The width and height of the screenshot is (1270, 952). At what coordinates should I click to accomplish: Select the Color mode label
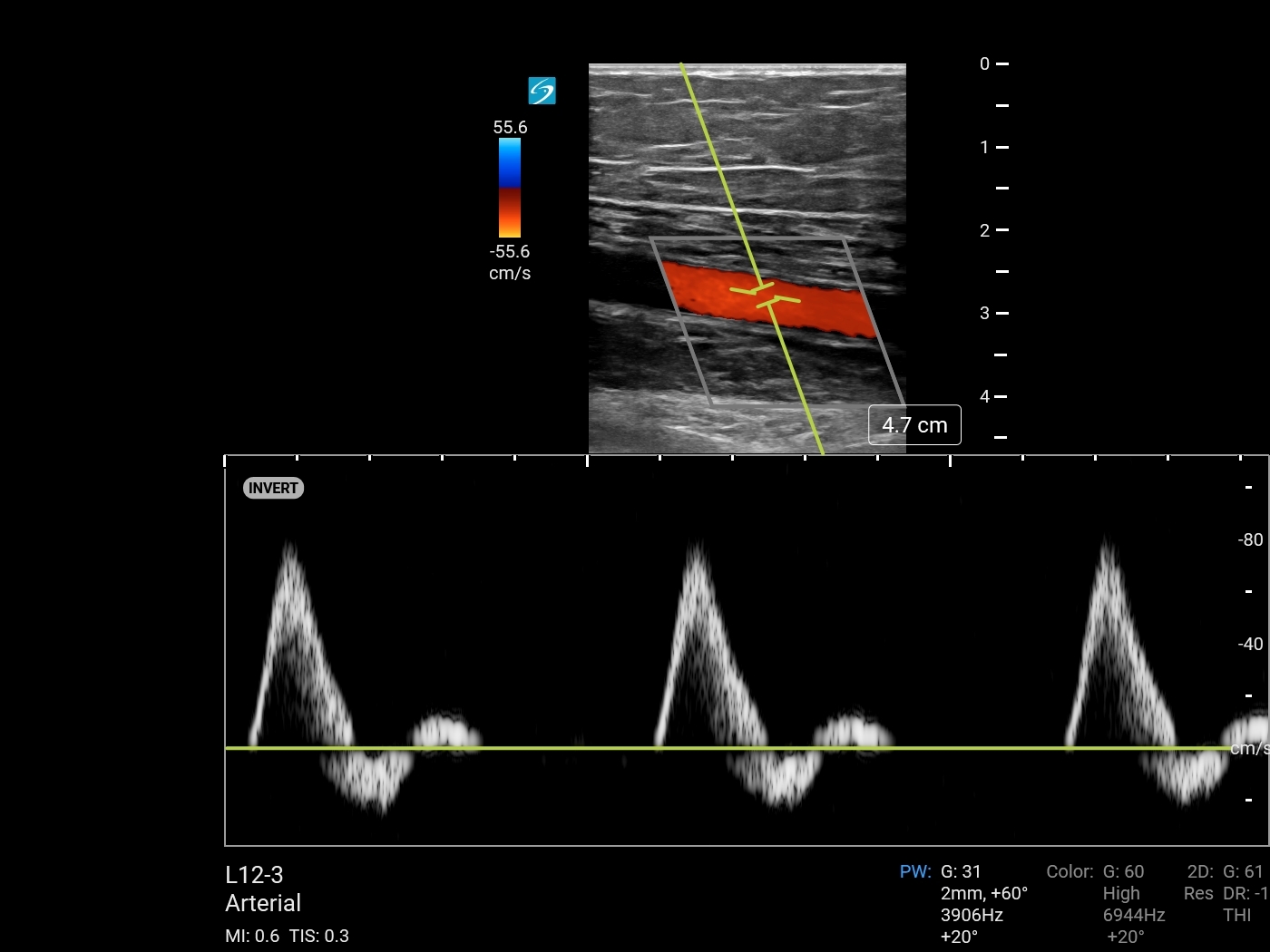[x=1070, y=871]
